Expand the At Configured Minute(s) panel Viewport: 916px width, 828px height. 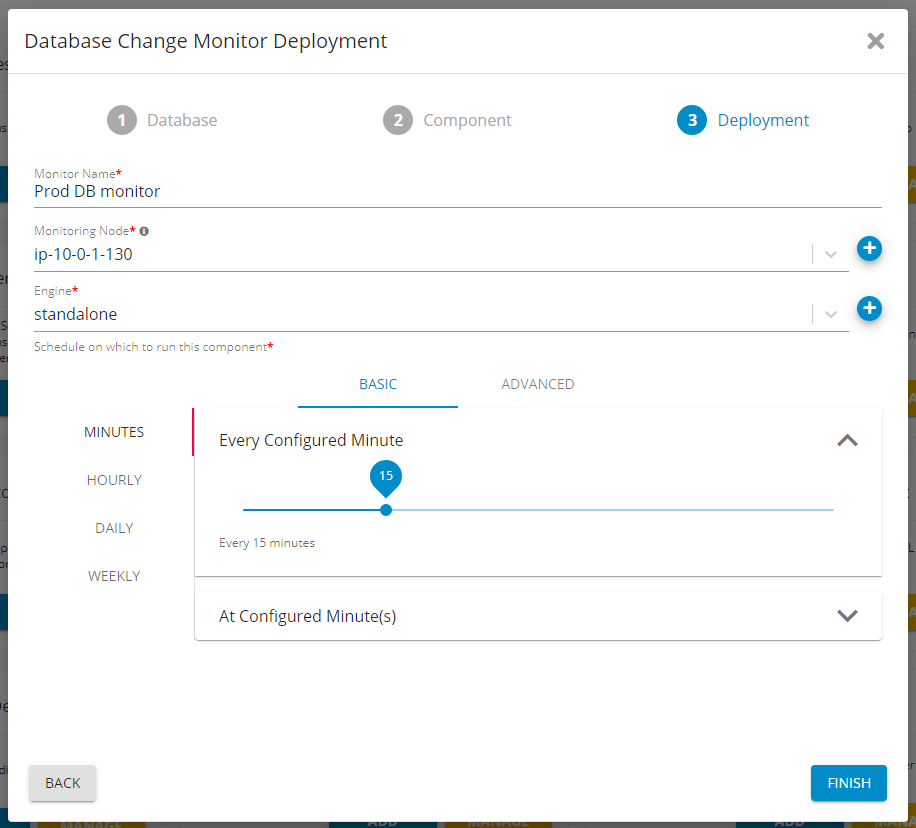[847, 616]
